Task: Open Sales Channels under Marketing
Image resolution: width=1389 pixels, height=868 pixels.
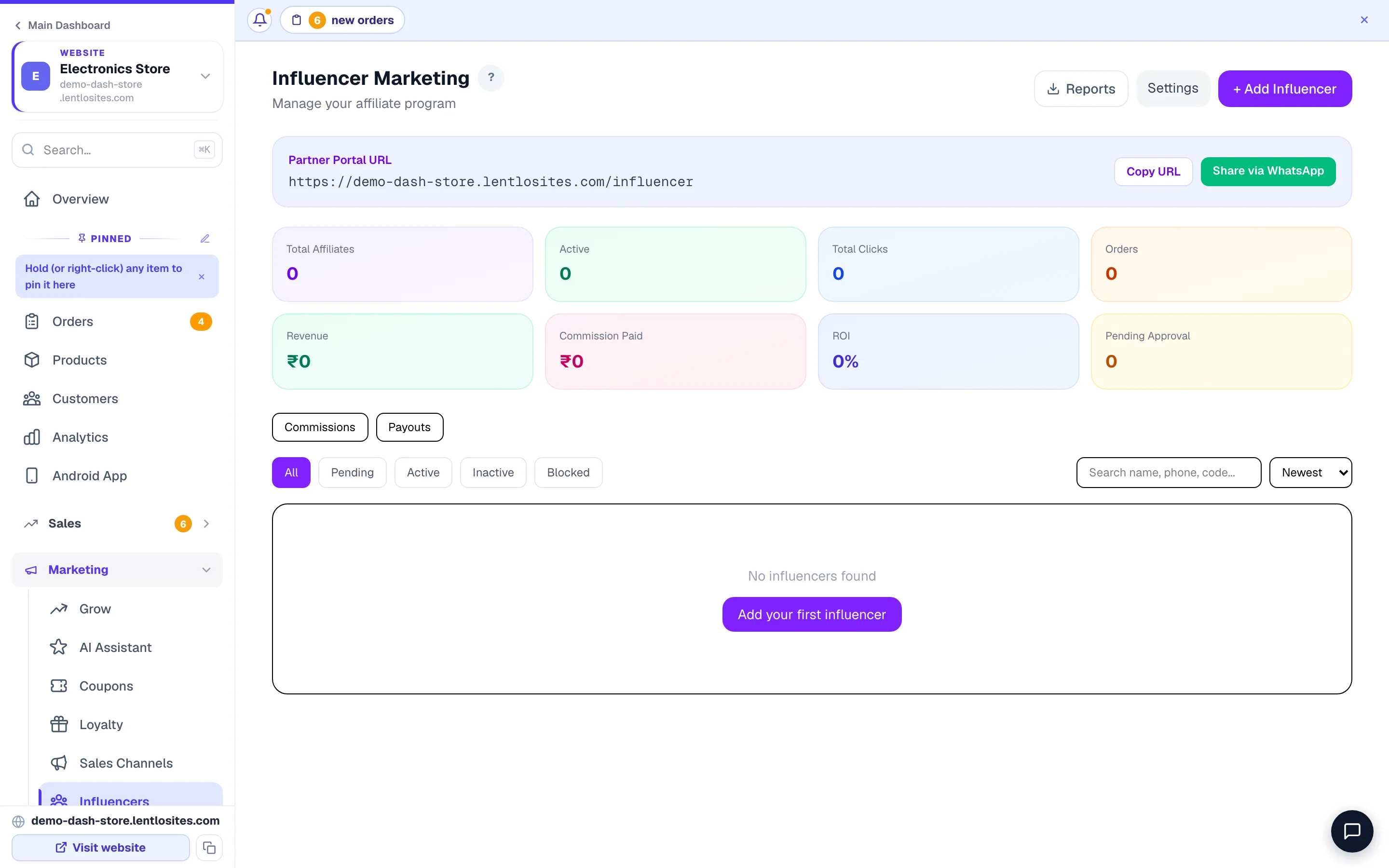Action: point(131,762)
